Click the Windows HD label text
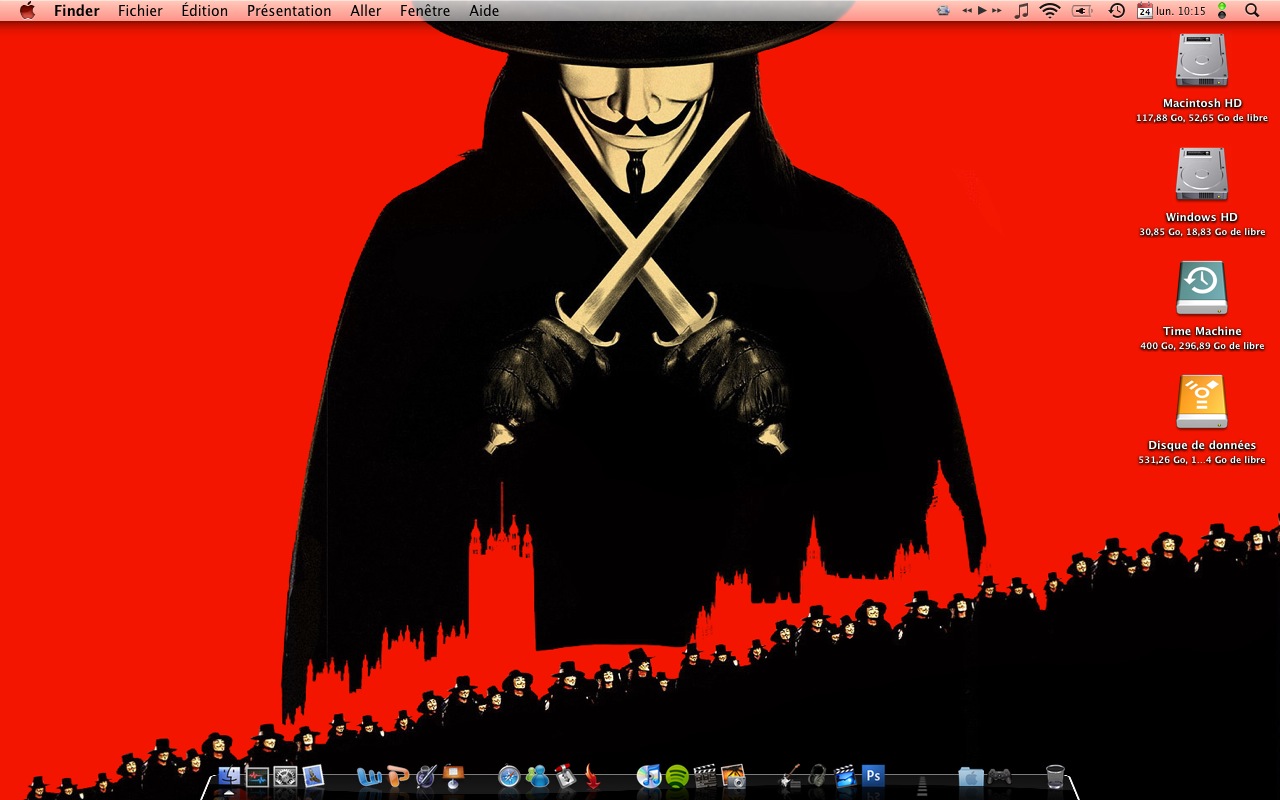Image resolution: width=1280 pixels, height=800 pixels. click(x=1202, y=217)
